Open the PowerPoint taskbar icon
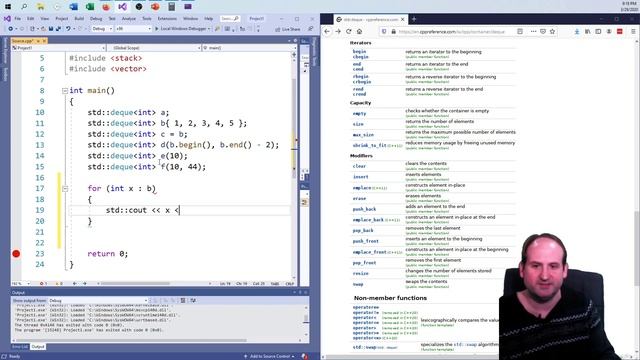Viewport: 640px width, 360px height. [155, 7]
